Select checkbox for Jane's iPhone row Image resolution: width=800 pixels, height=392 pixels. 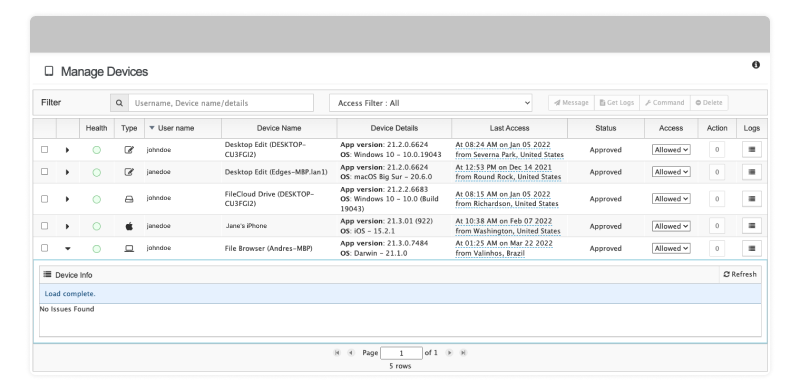(x=44, y=226)
